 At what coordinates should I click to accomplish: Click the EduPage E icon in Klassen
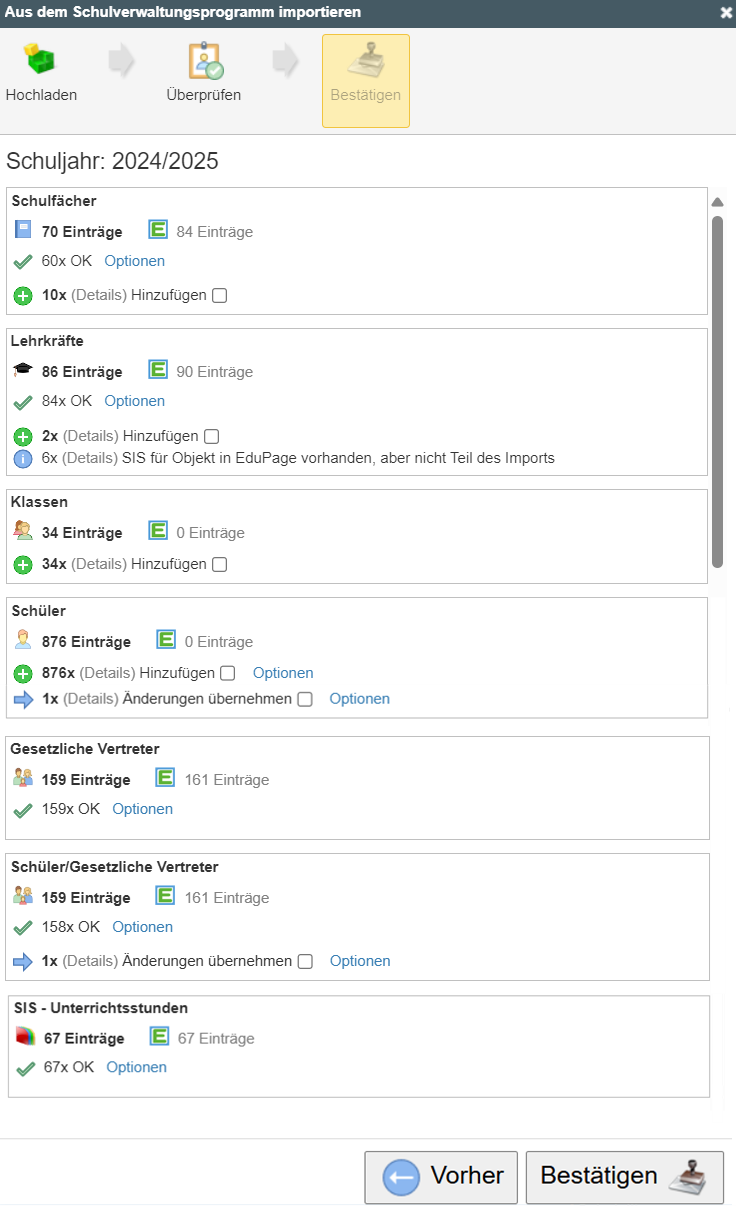(158, 532)
